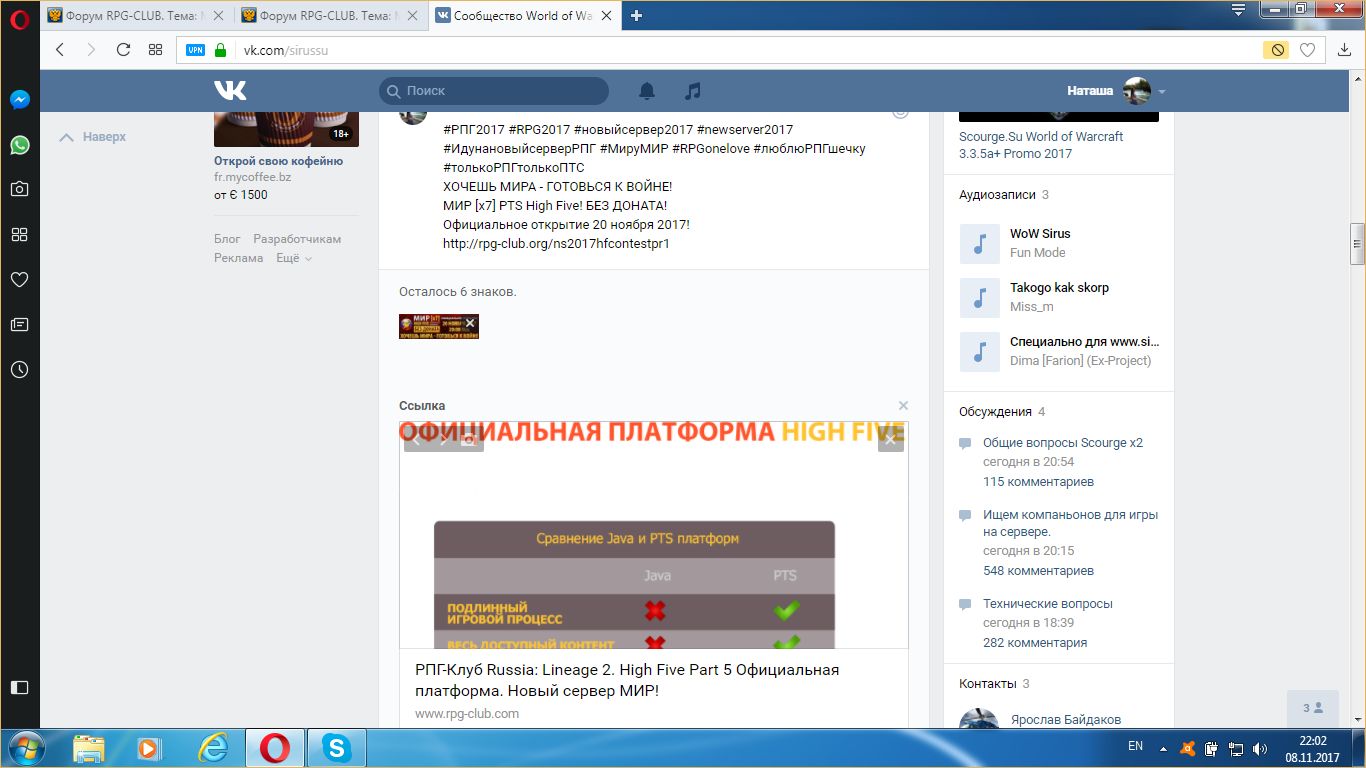Screen dimensions: 1366x768
Task: Click the page's vertical scrollbar thumb
Action: point(1357,238)
